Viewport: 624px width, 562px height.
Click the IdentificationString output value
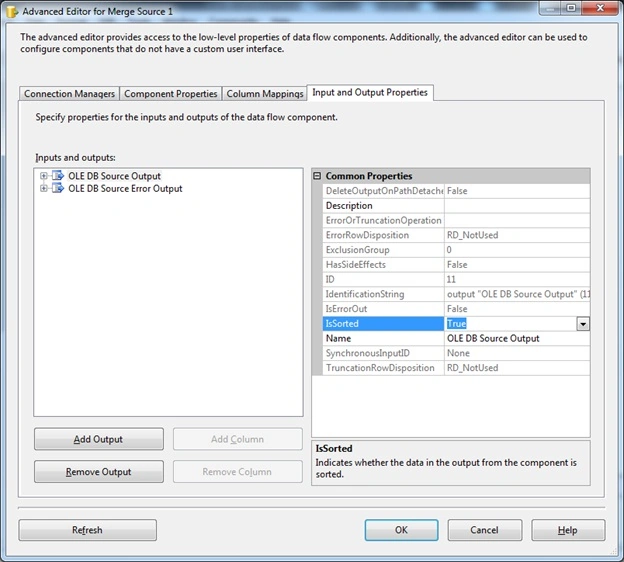518,294
